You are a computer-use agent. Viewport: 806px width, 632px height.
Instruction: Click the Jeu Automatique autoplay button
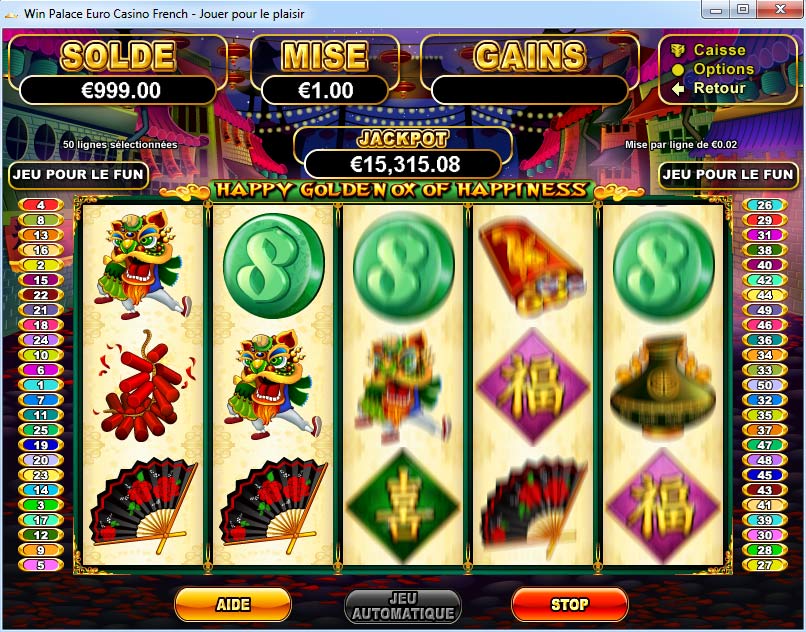[403, 606]
